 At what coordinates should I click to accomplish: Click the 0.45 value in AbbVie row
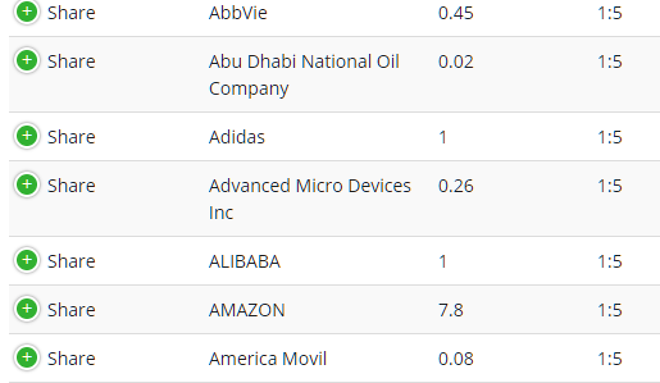(456, 13)
